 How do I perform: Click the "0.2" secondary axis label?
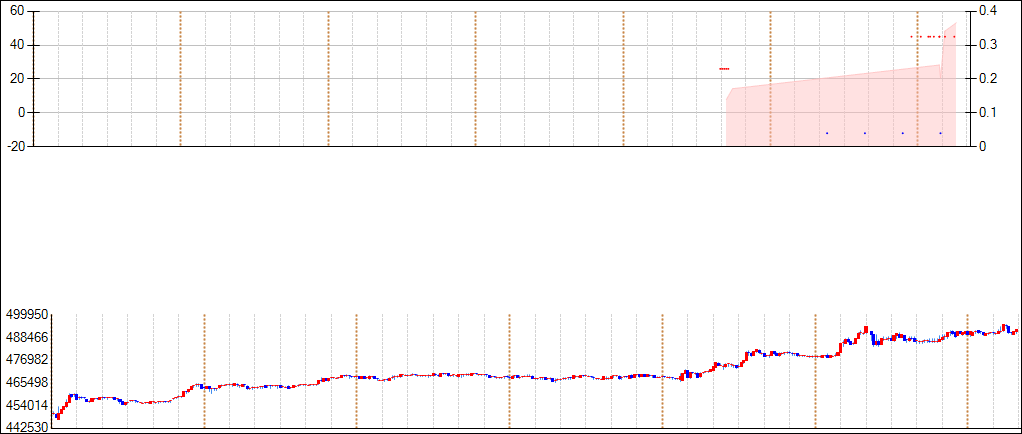[x=987, y=79]
